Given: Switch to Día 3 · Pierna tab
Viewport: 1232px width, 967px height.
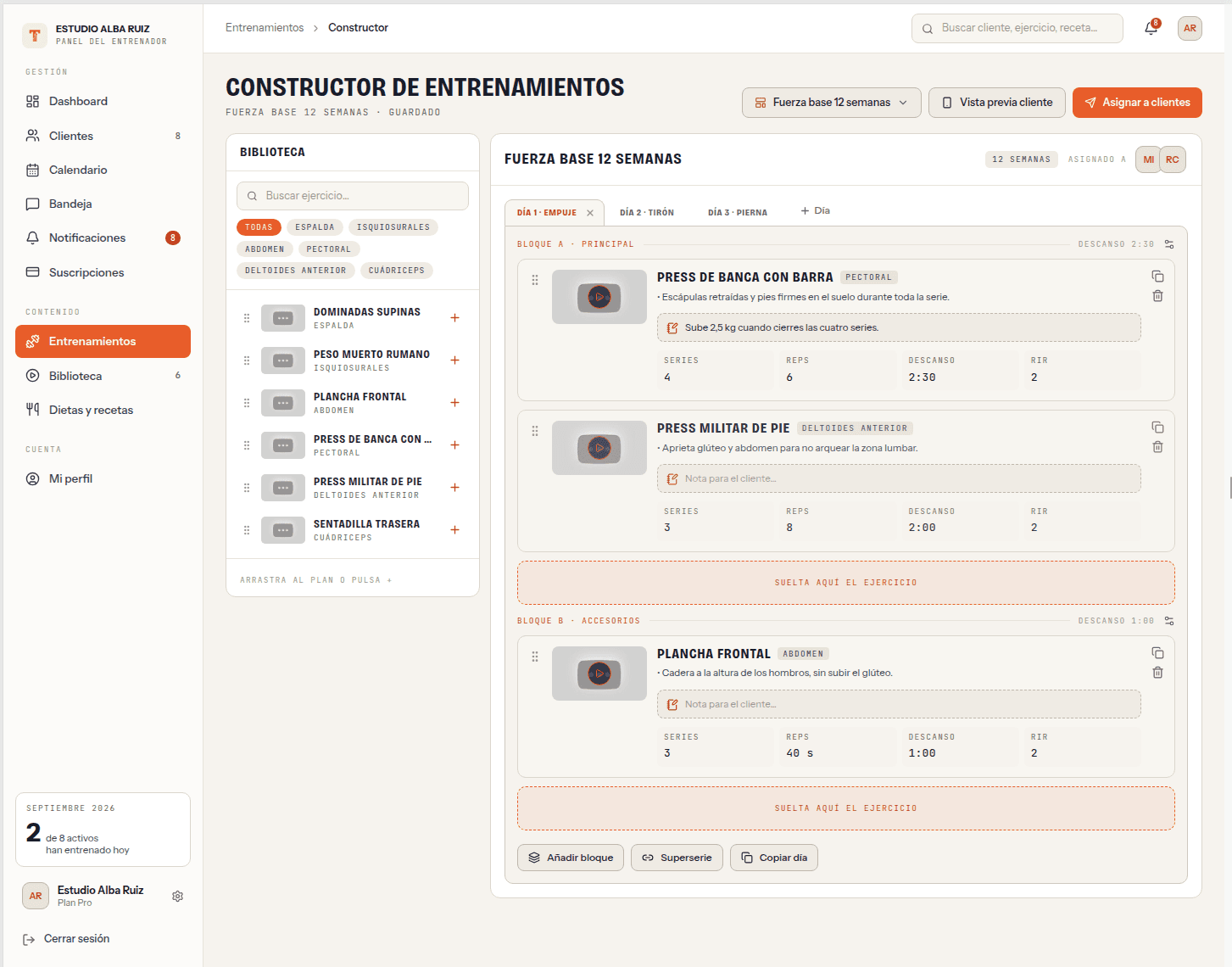Looking at the screenshot, I should pos(738,213).
